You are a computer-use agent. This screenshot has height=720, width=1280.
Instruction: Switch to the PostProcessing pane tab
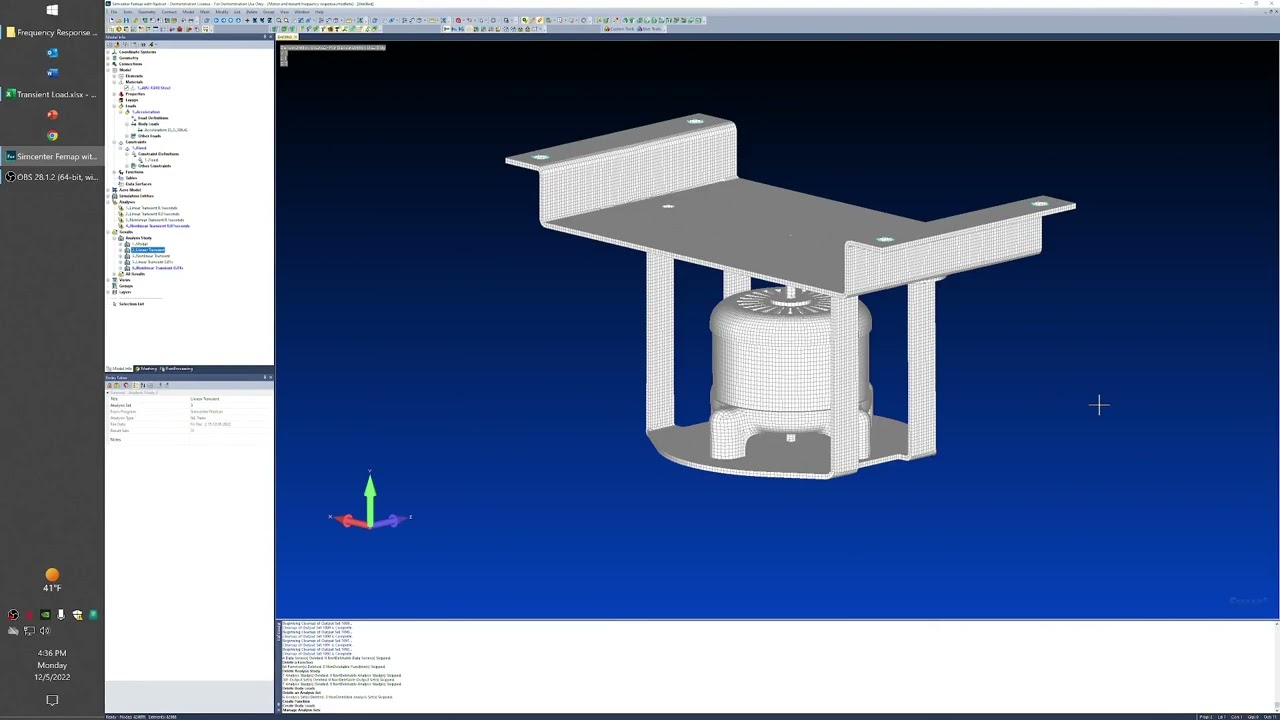click(x=177, y=369)
